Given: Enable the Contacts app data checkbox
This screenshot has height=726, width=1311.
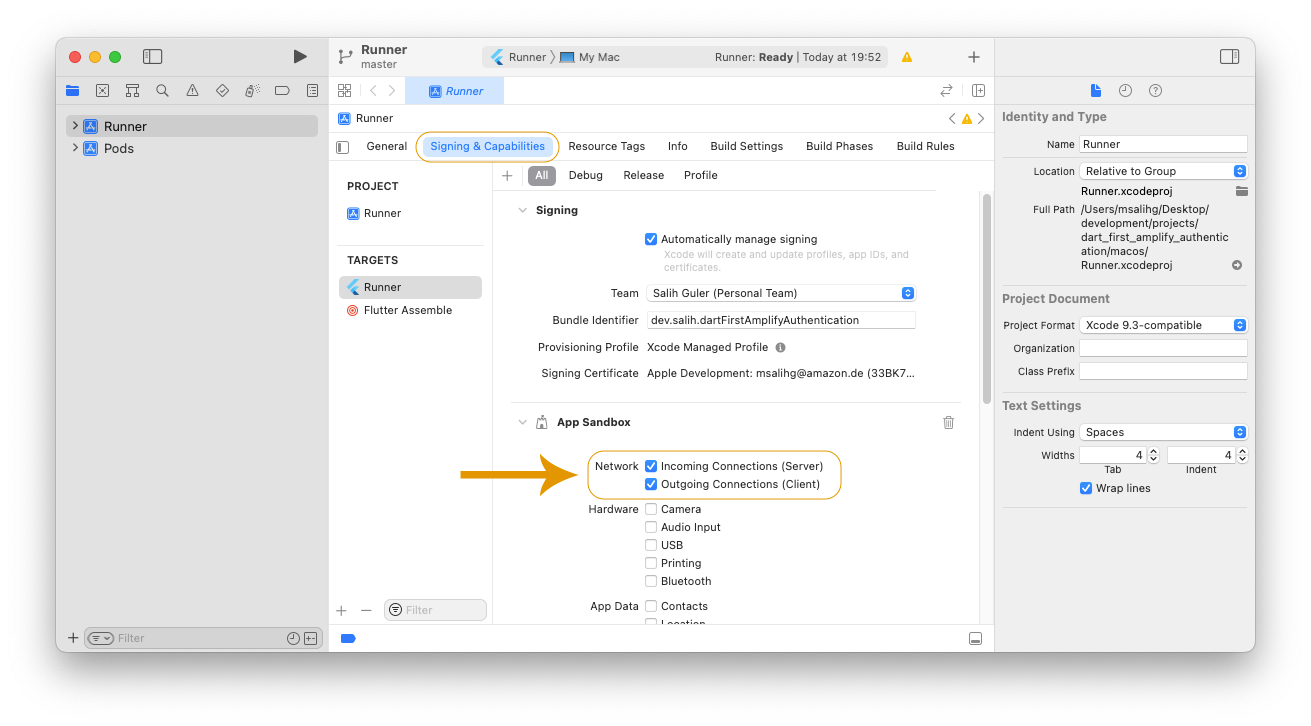Looking at the screenshot, I should tap(651, 606).
